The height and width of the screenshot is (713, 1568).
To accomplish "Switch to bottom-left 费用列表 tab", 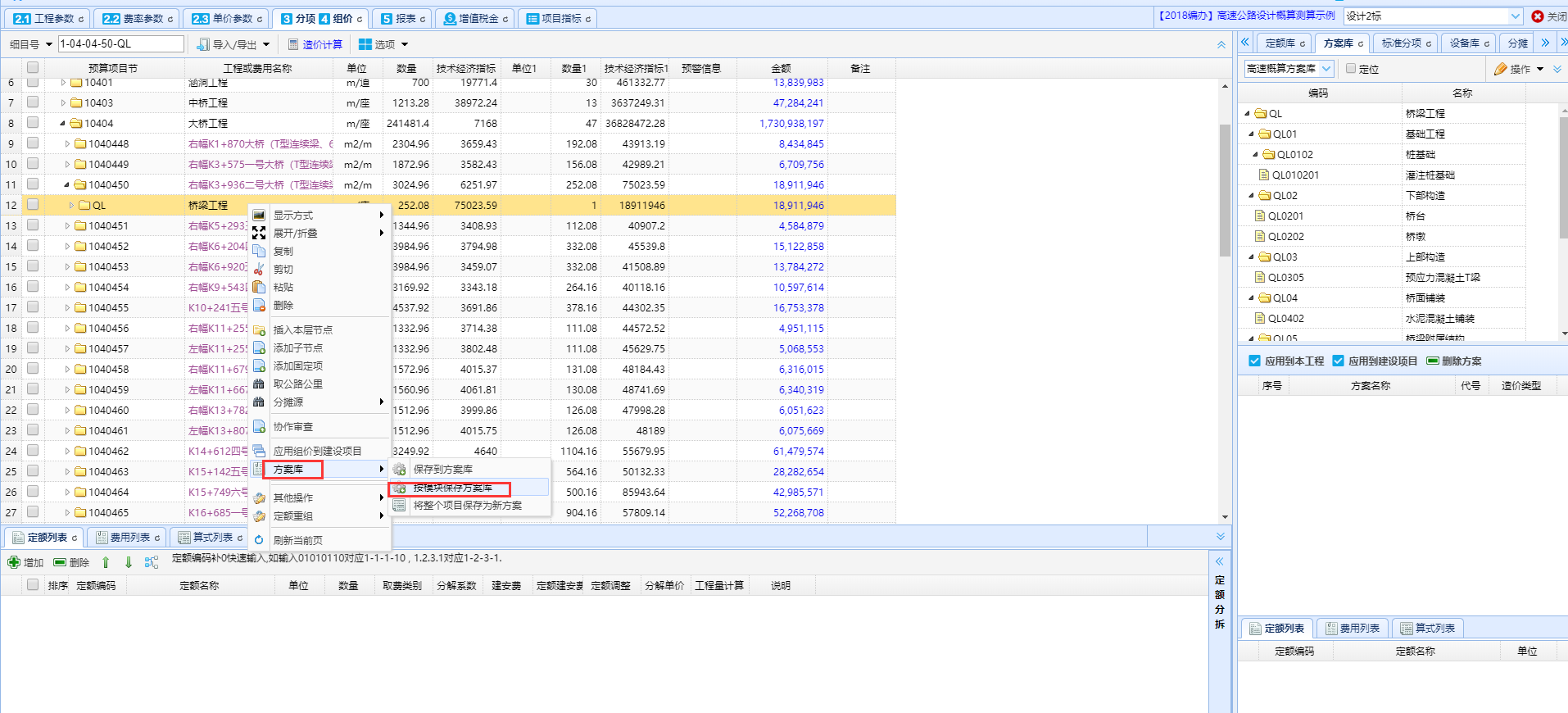I will pos(128,538).
